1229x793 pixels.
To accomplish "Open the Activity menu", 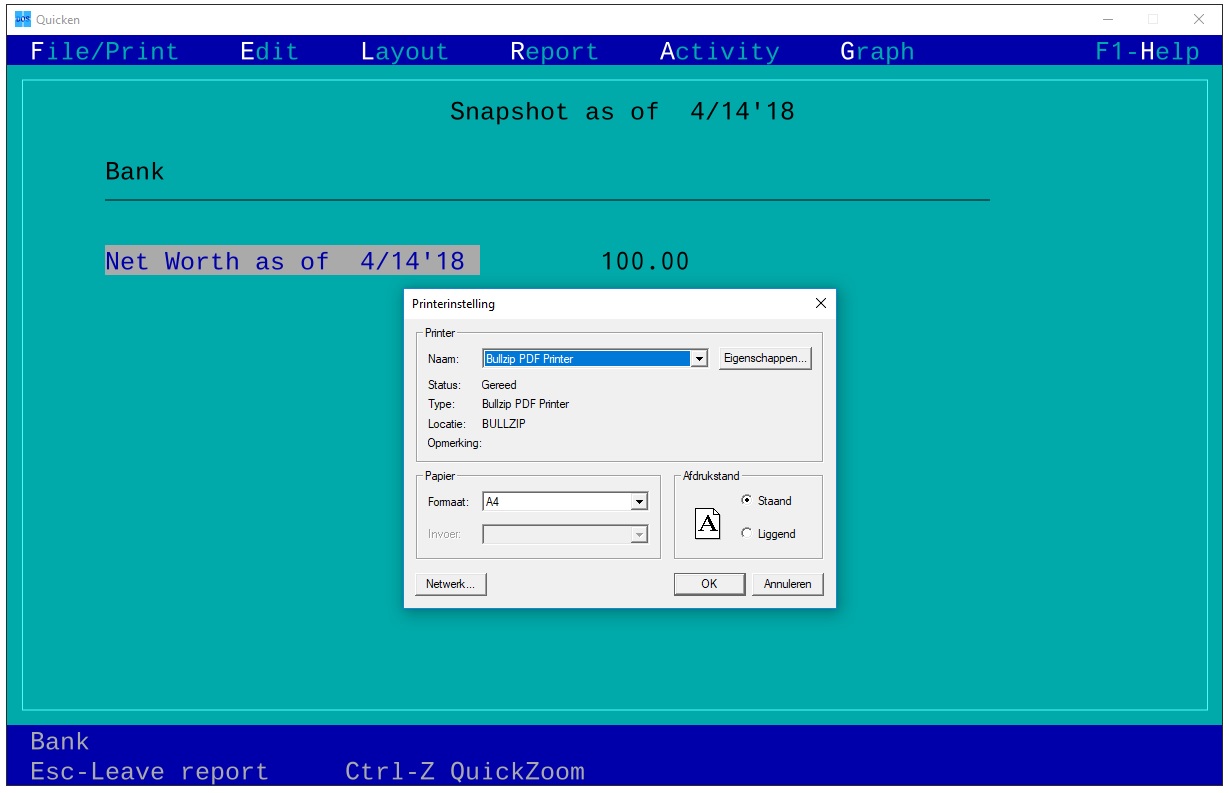I will click(x=720, y=52).
